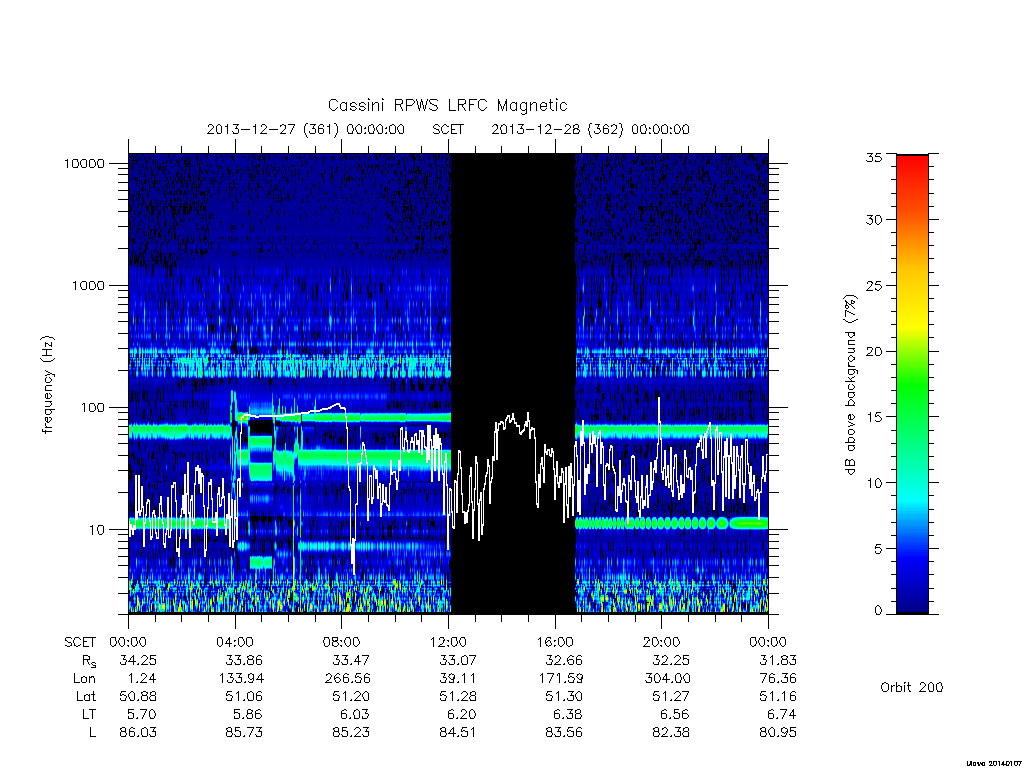This screenshot has width=1024, height=768.
Task: Click the Lat value '51.30'
Action: coord(564,697)
